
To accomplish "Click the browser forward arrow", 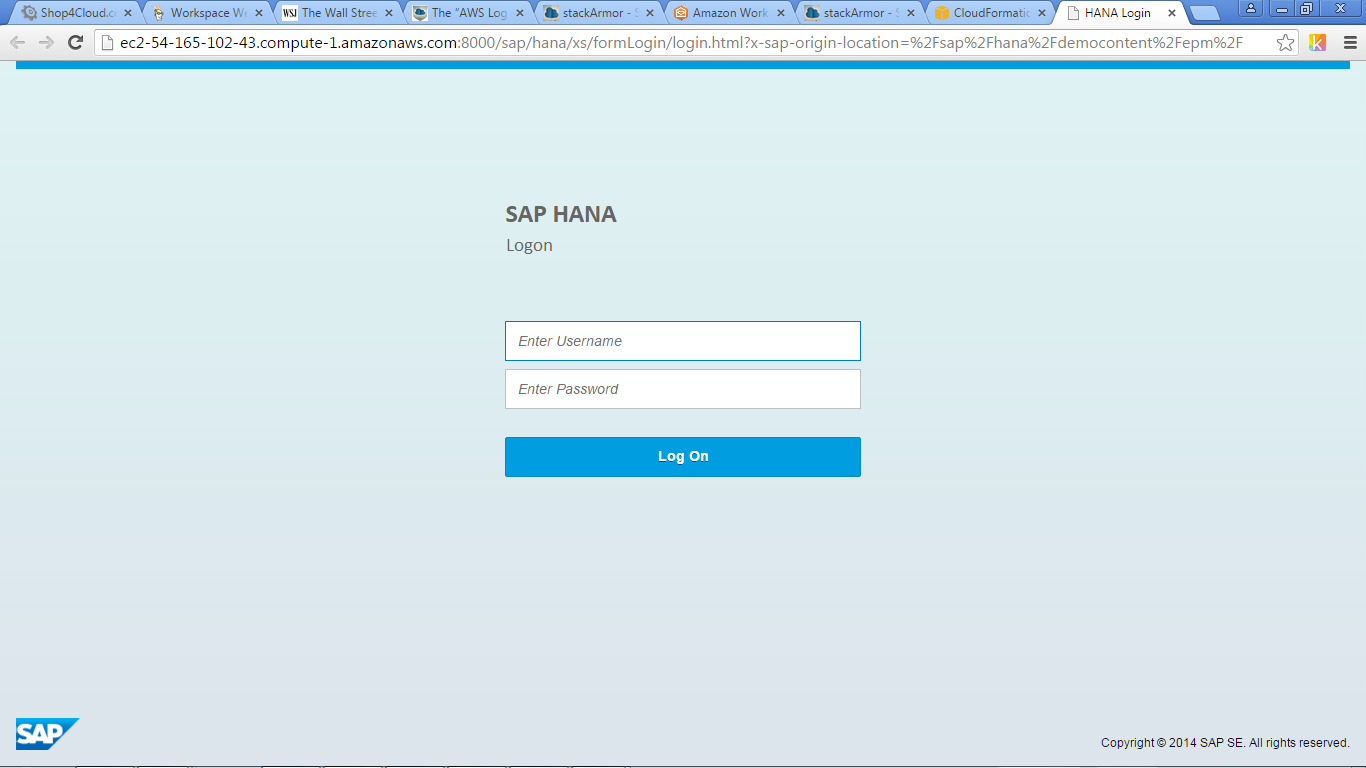I will coord(46,42).
